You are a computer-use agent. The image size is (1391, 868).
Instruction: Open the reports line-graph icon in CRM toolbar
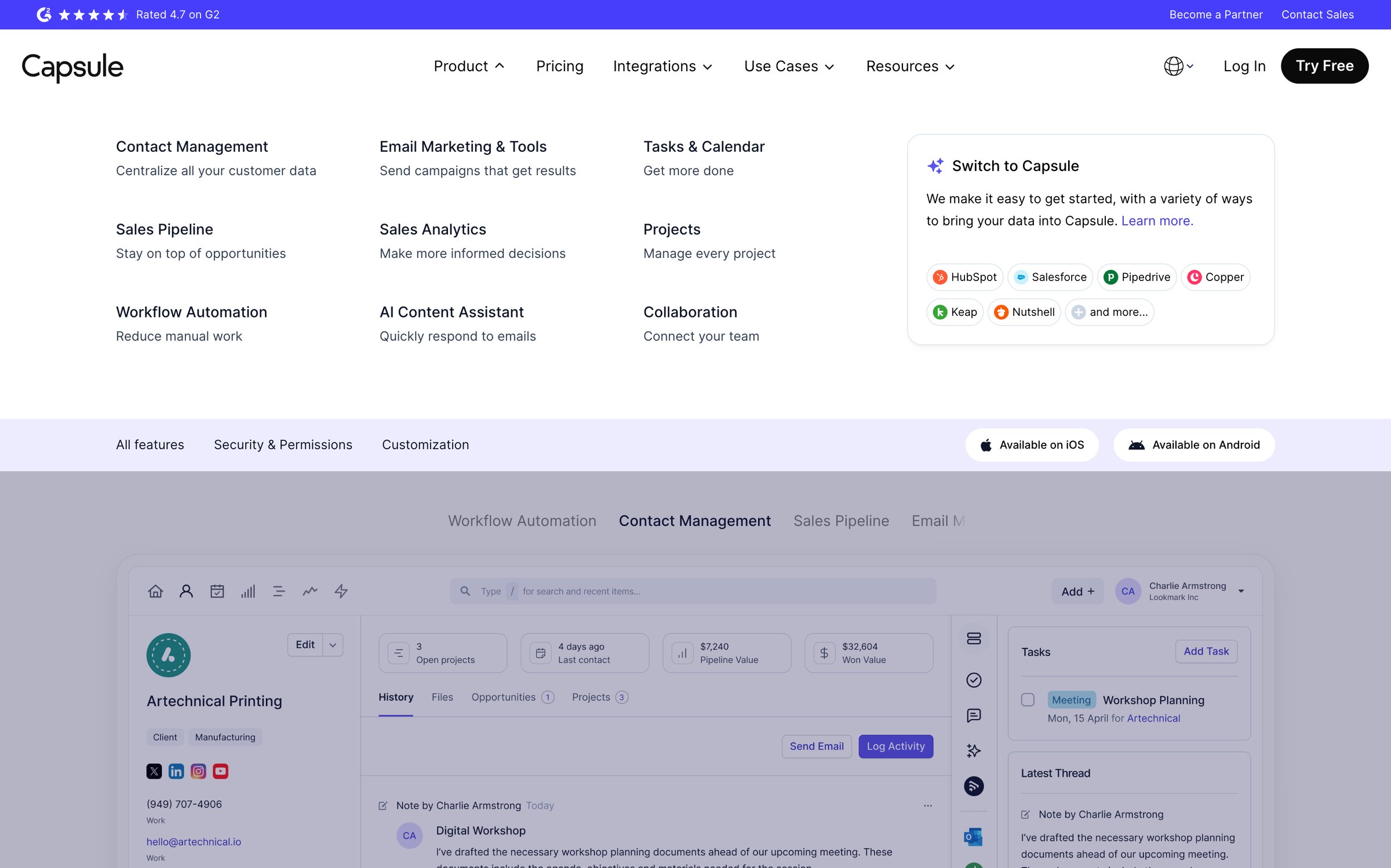[x=310, y=591]
